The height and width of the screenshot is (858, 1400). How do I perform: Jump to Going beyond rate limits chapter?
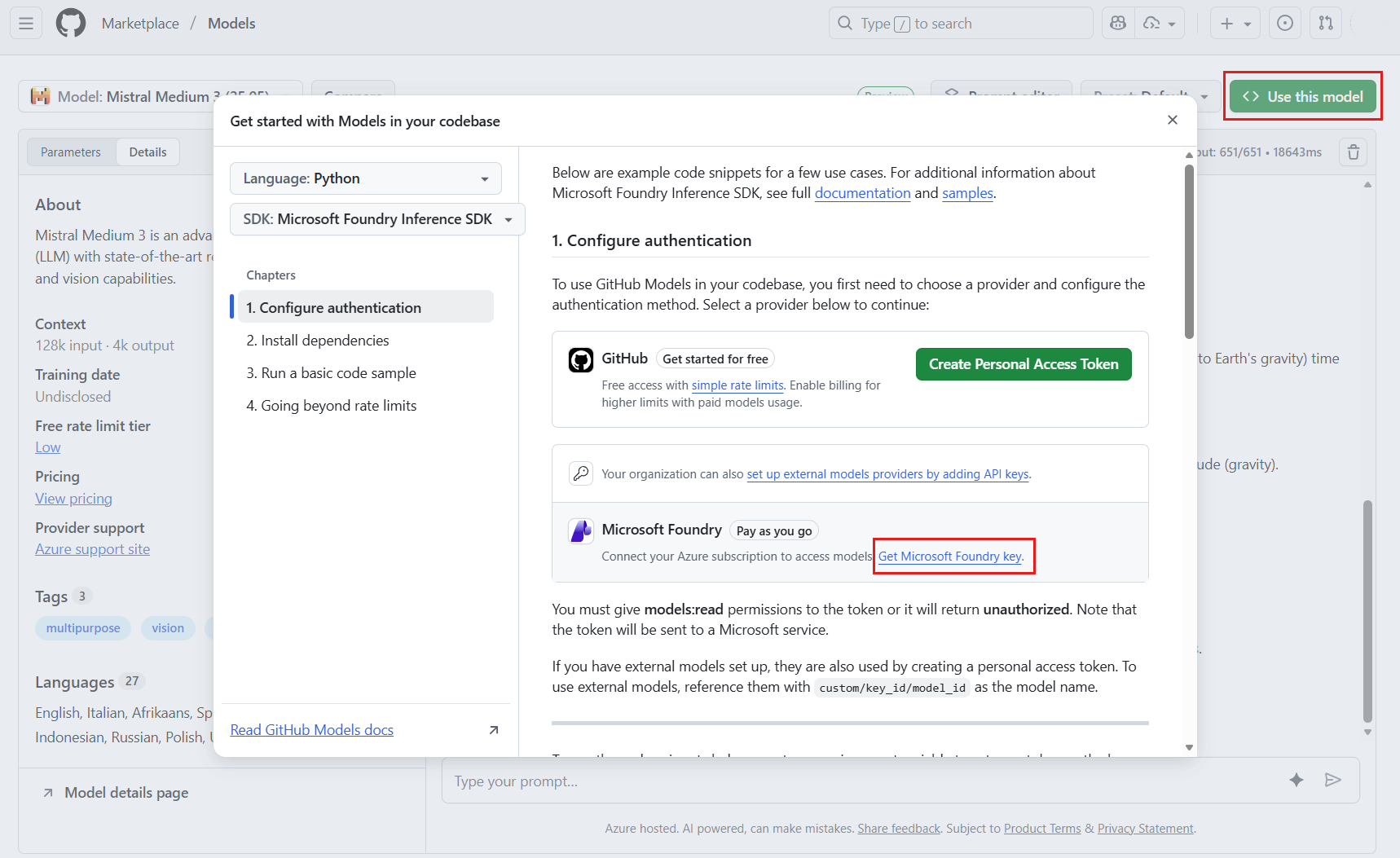pyautogui.click(x=332, y=406)
